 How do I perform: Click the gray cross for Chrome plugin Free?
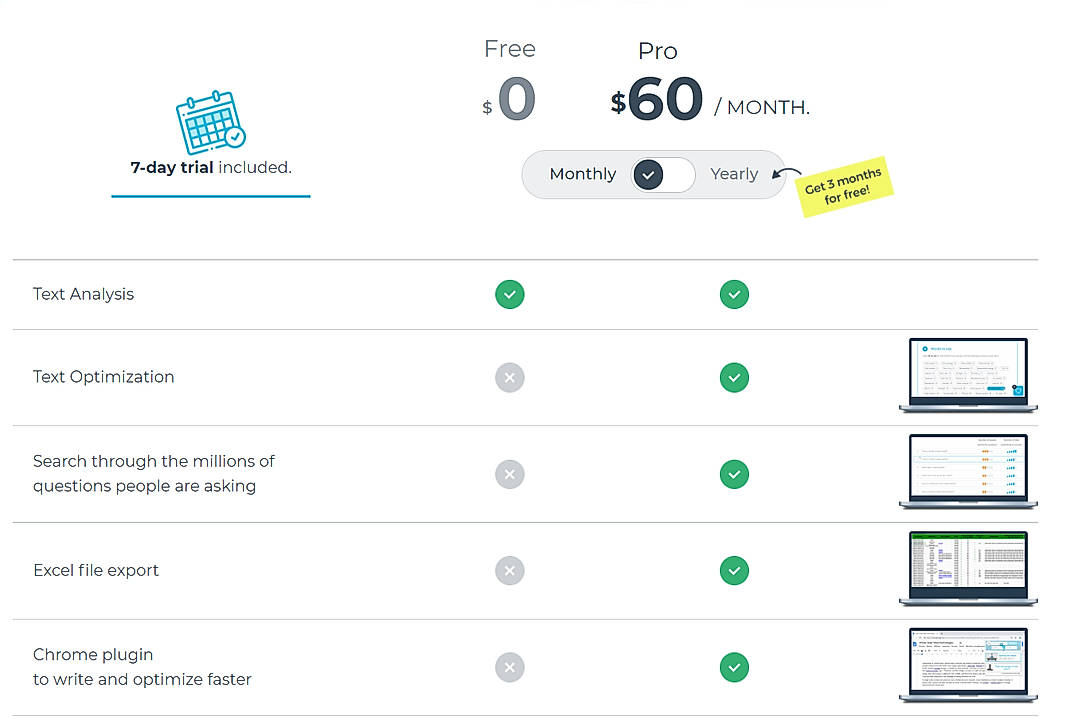pos(510,667)
